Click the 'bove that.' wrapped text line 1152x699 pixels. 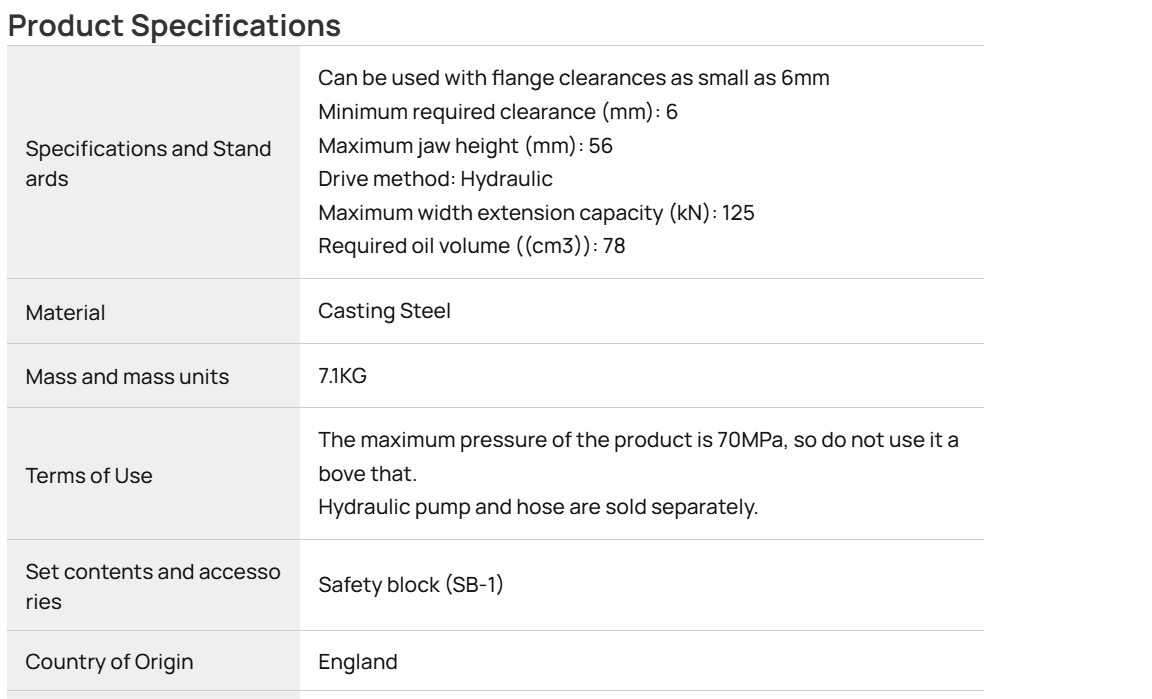pyautogui.click(x=367, y=473)
